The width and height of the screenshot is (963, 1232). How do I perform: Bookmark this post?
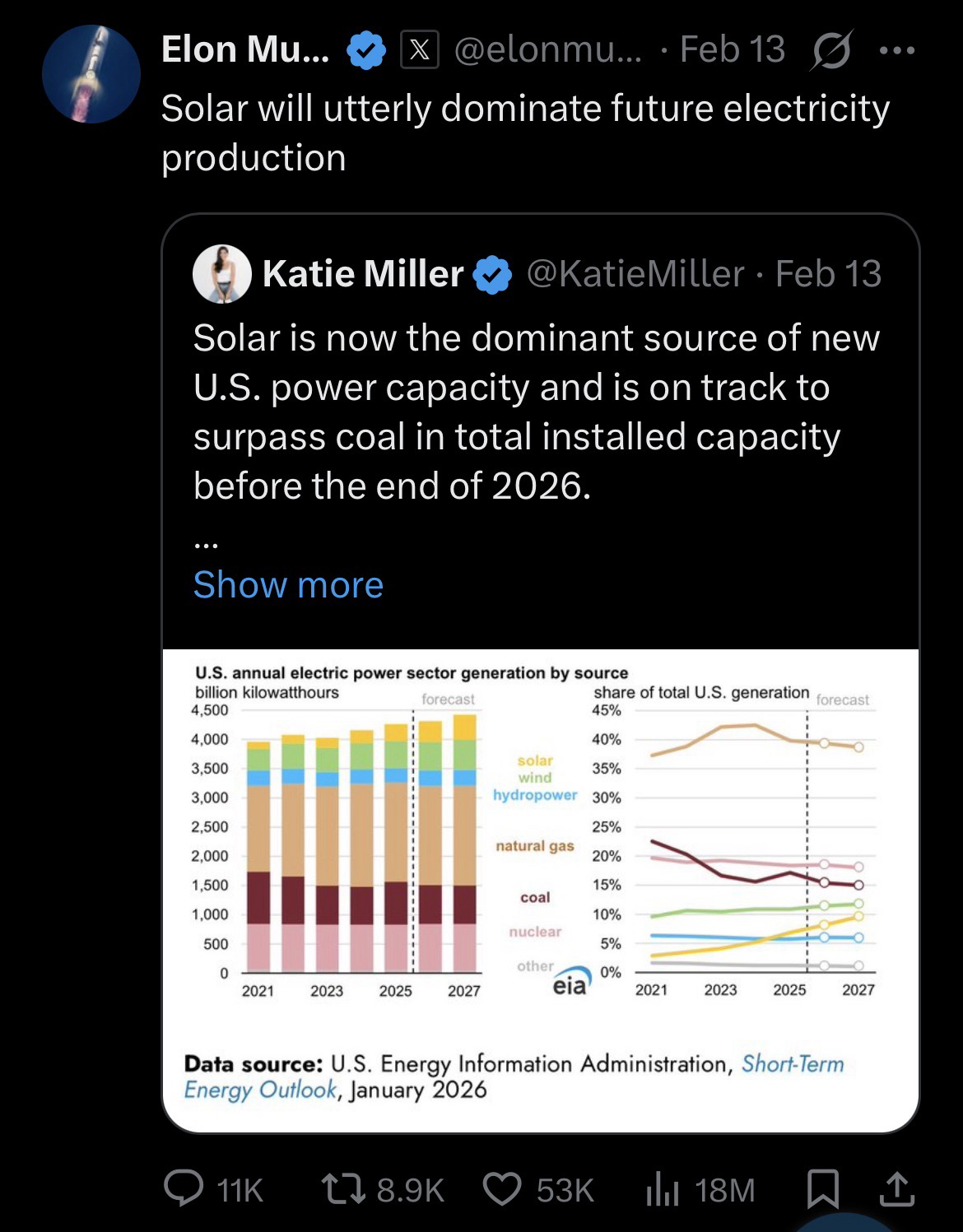821,1189
